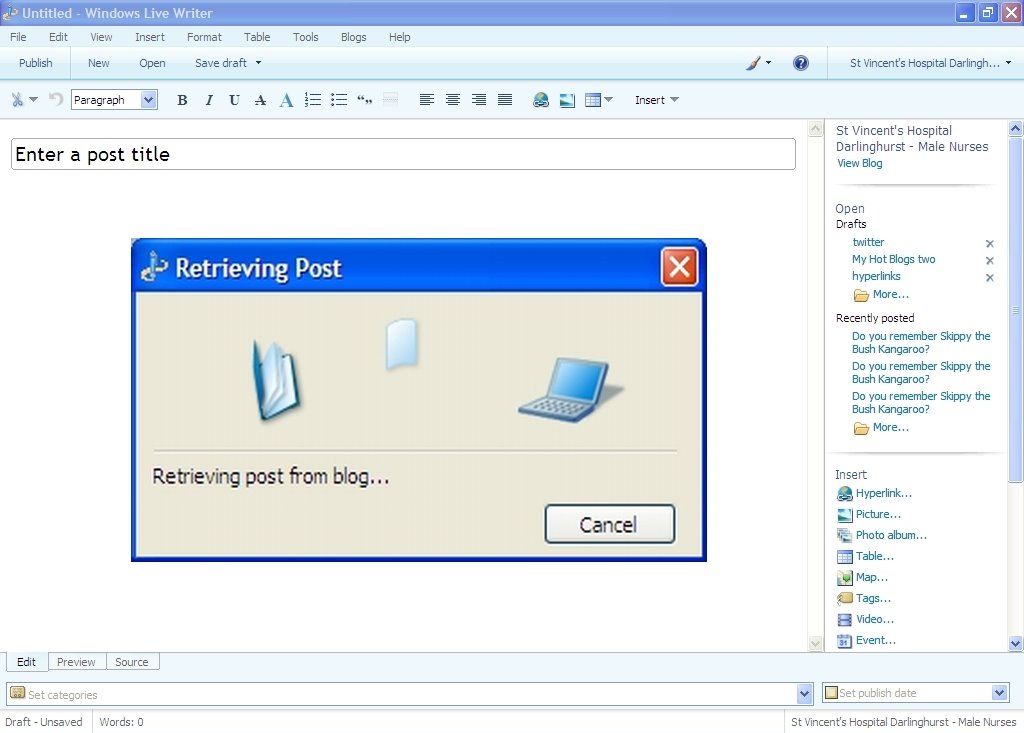This screenshot has width=1024, height=733.
Task: Apply bulleted list formatting
Action: pyautogui.click(x=339, y=100)
